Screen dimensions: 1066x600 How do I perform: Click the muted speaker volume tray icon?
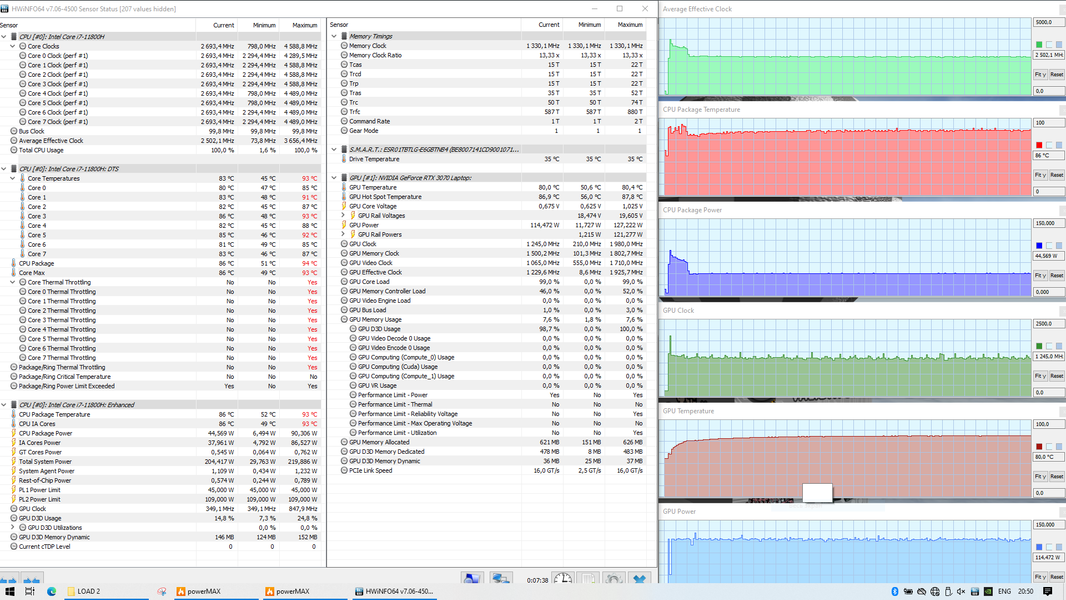point(961,592)
